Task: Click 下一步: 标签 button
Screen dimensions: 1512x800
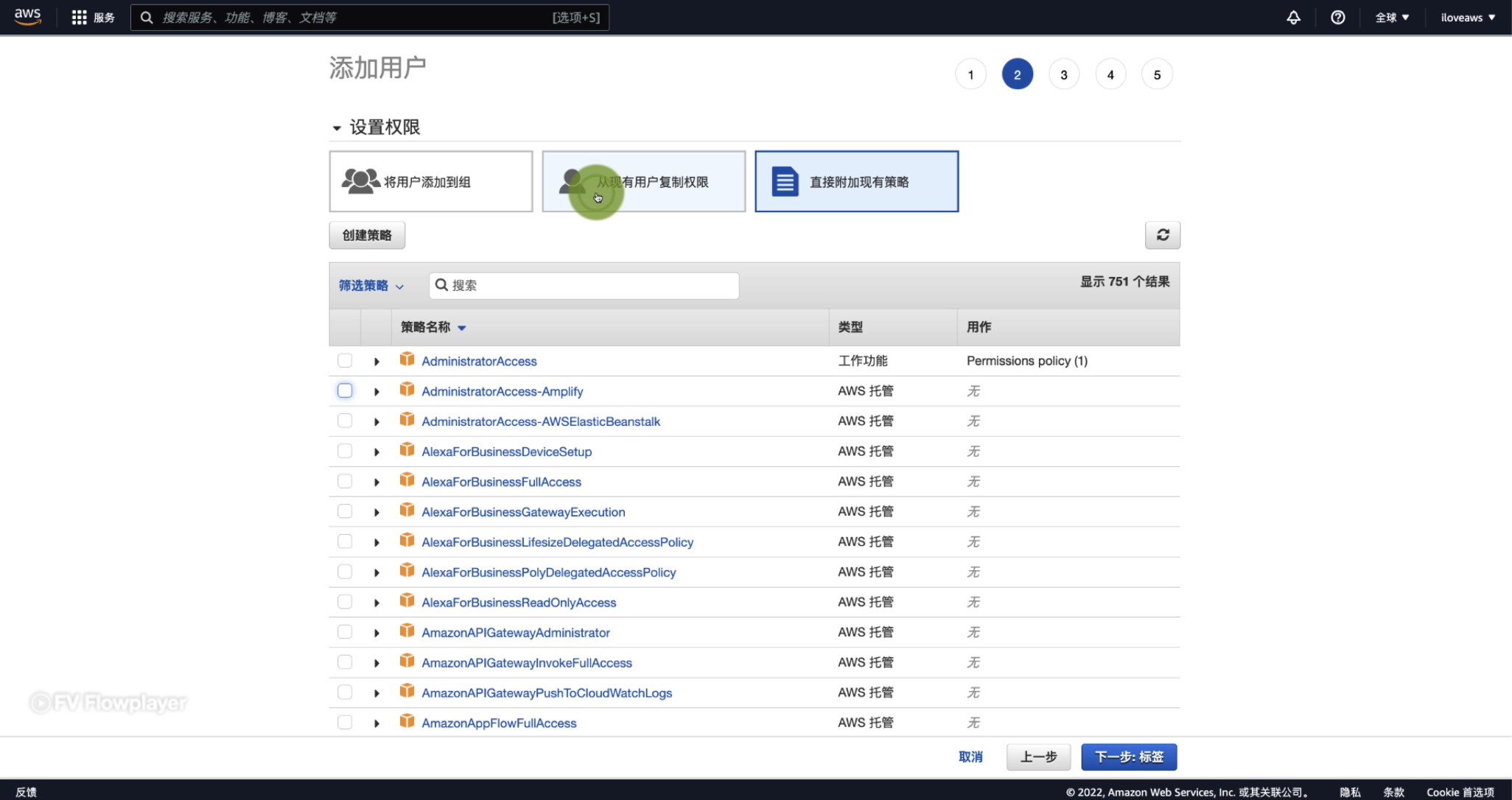Action: click(x=1129, y=757)
